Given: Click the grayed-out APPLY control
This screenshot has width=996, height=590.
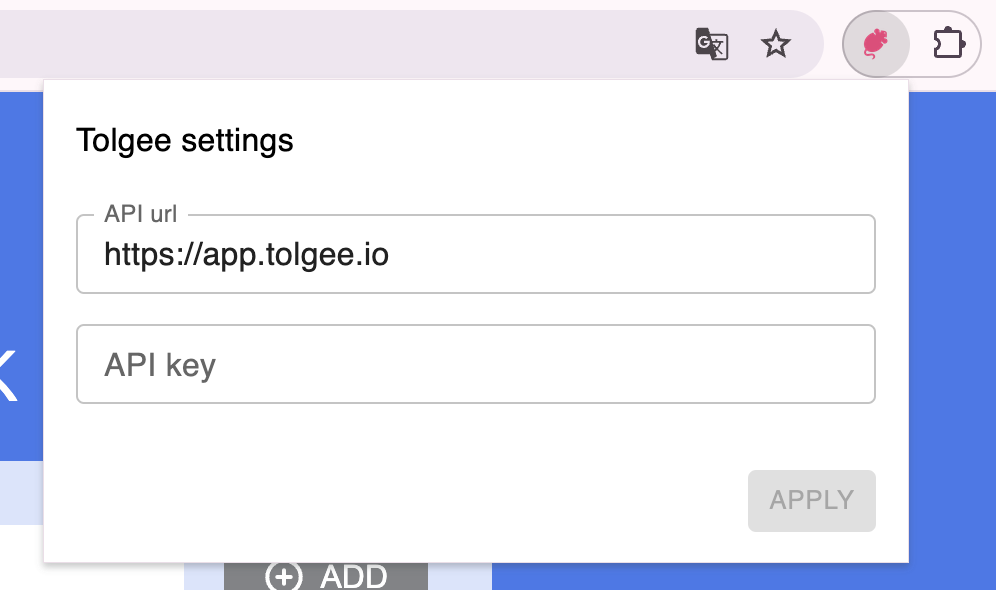Looking at the screenshot, I should [811, 500].
